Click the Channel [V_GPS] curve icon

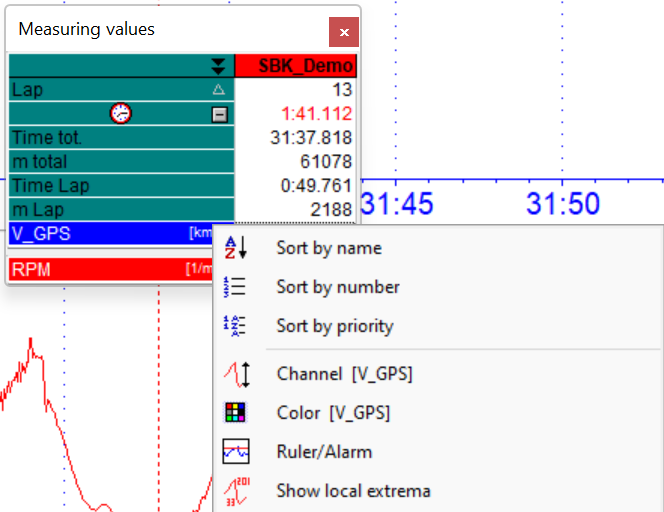point(235,374)
